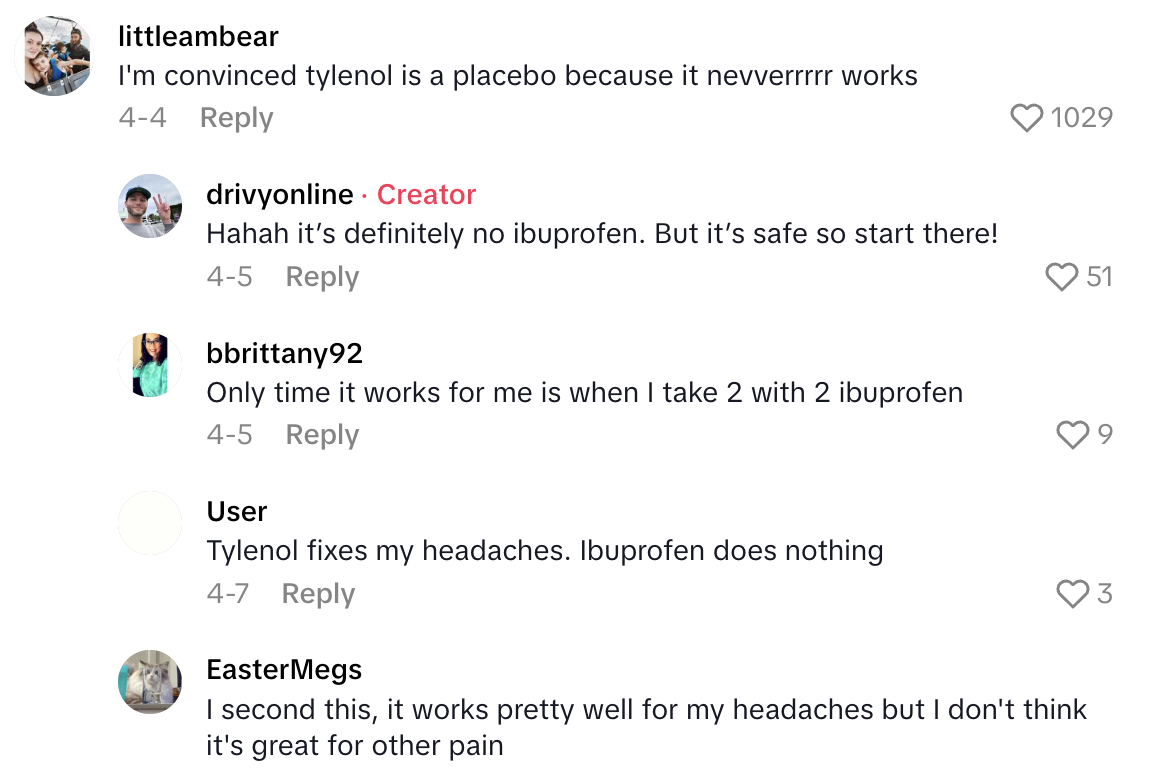The image size is (1150, 770).
Task: Open EasterMegs cat avatar
Action: click(x=150, y=682)
